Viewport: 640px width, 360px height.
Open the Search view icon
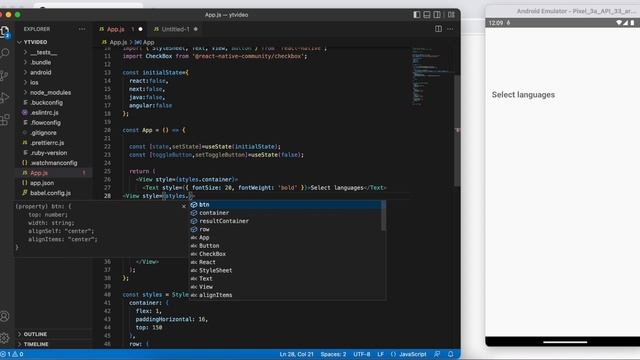5,53
